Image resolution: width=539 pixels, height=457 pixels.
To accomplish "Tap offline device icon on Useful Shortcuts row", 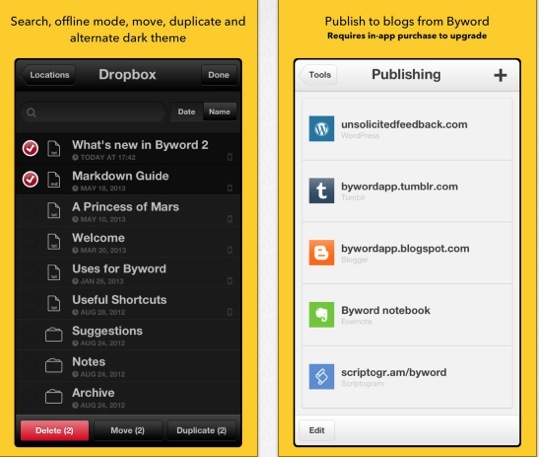I will point(230,312).
